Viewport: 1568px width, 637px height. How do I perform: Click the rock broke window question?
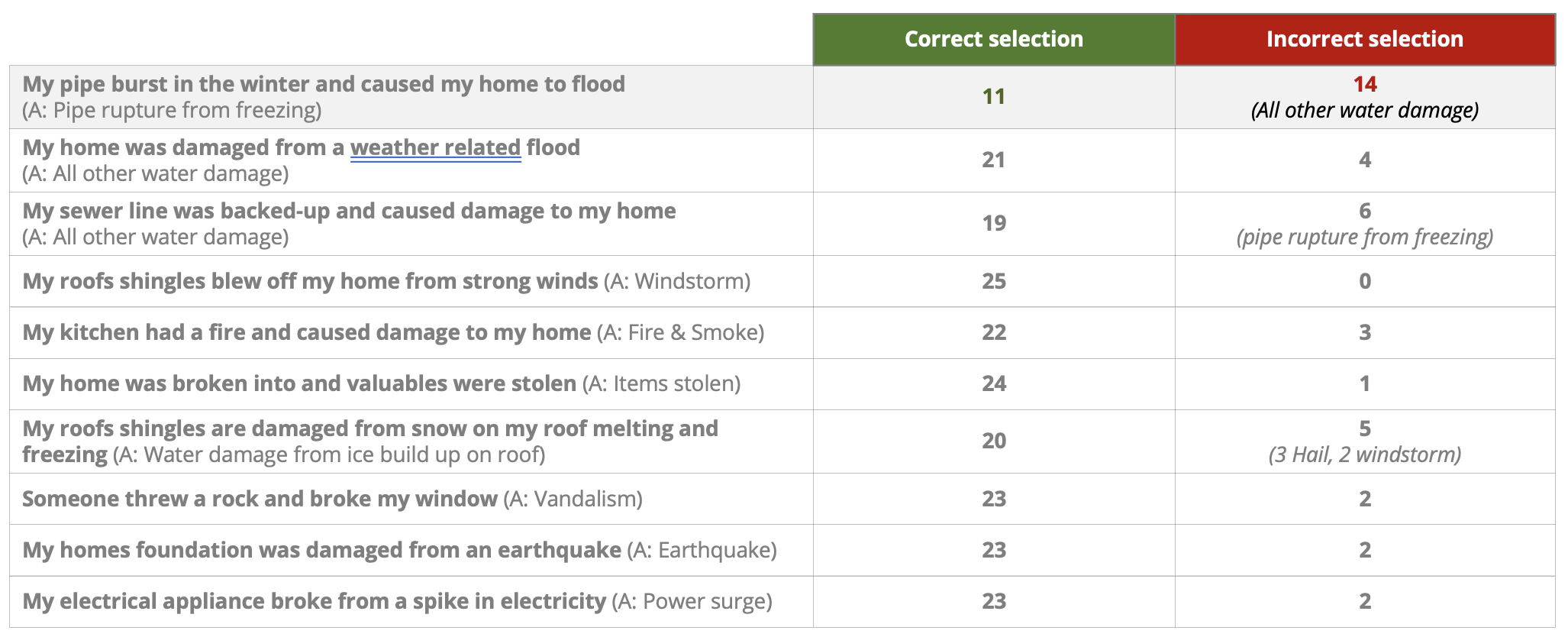260,499
